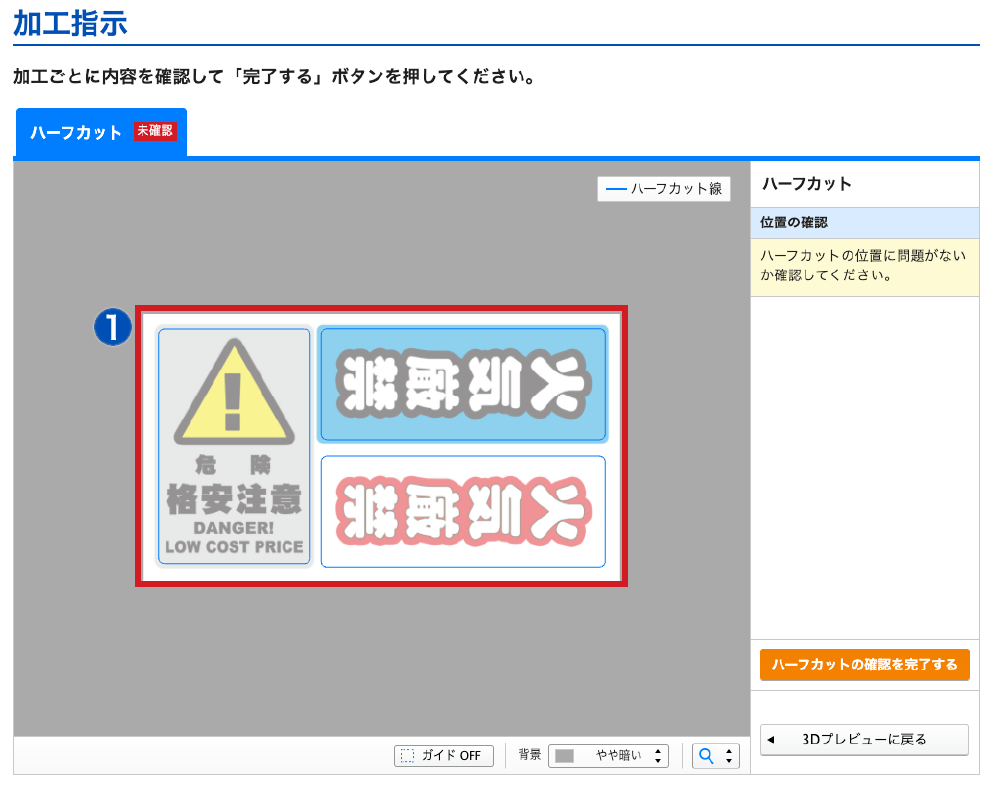Click the gray background color swatch

click(564, 756)
